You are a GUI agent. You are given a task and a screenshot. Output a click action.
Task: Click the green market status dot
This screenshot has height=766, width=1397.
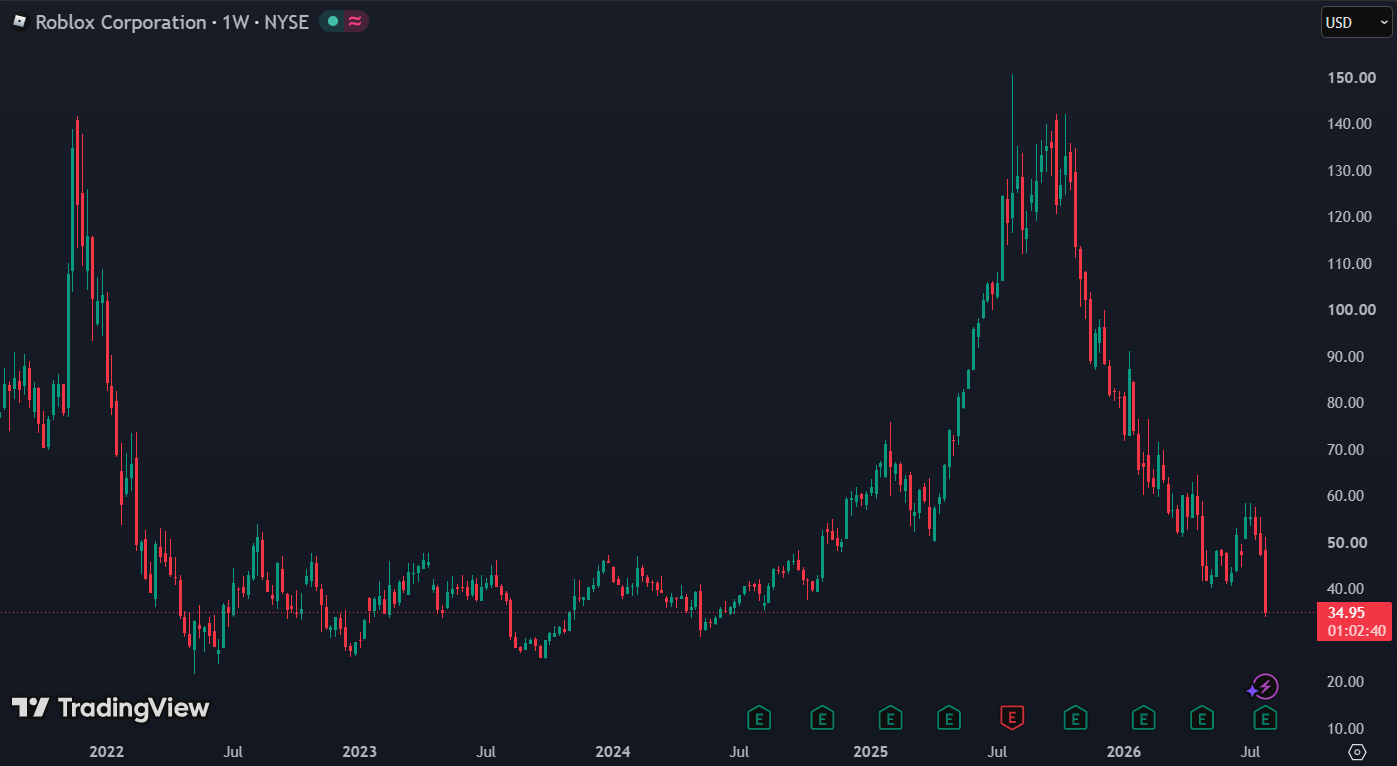tap(333, 22)
